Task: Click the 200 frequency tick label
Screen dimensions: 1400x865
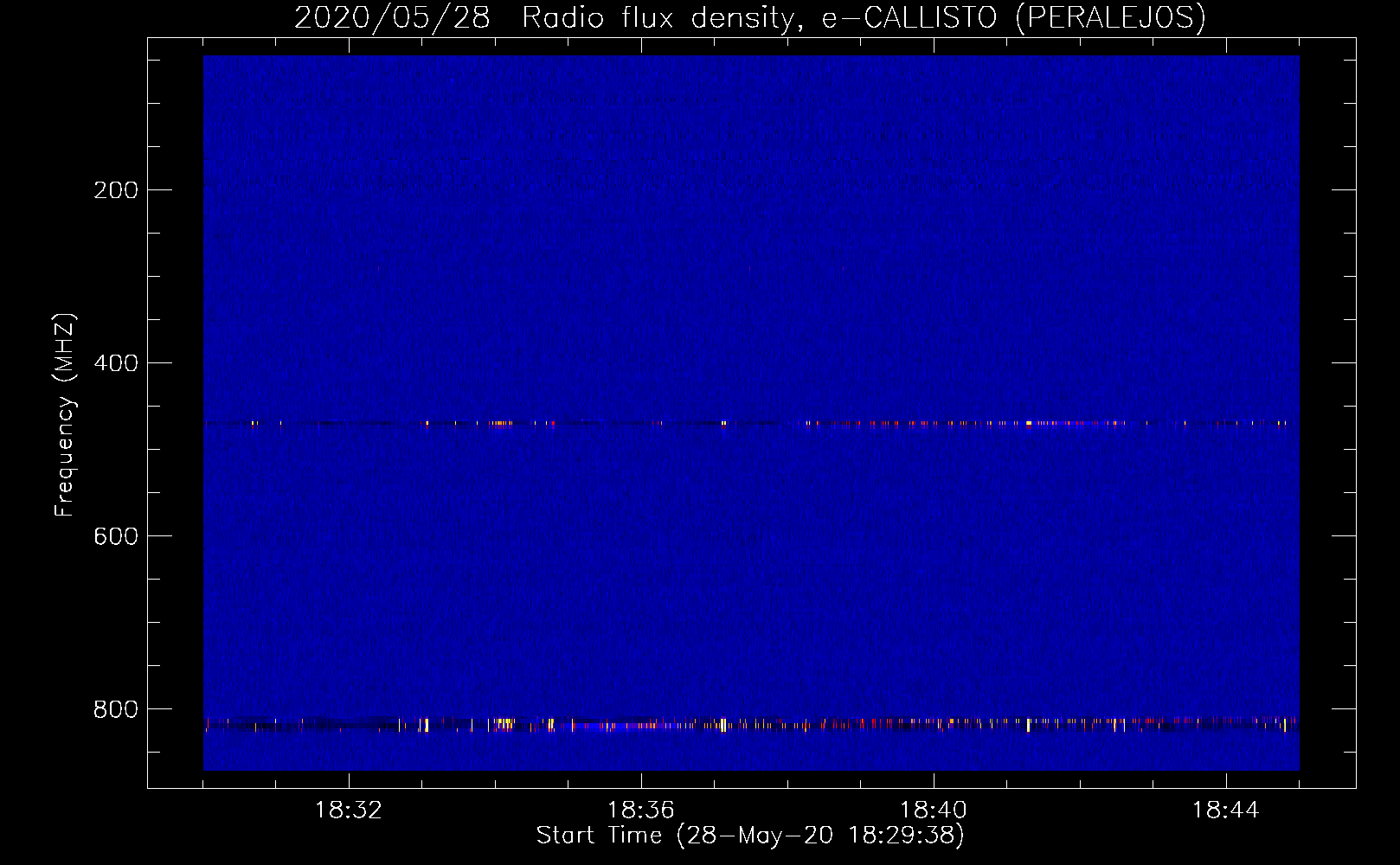Action: pyautogui.click(x=116, y=190)
